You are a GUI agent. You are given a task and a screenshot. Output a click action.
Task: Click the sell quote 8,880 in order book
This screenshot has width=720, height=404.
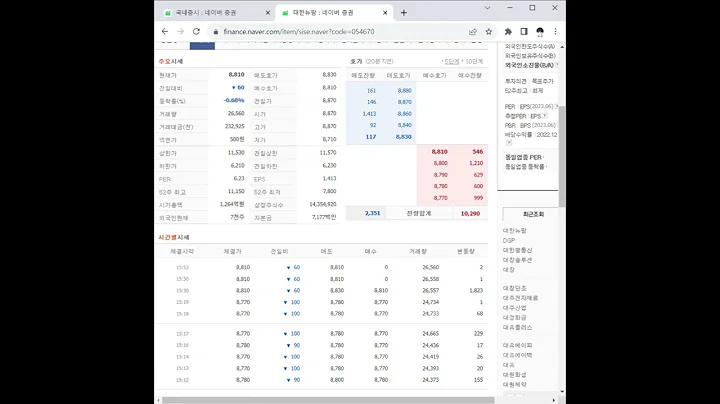coord(405,91)
